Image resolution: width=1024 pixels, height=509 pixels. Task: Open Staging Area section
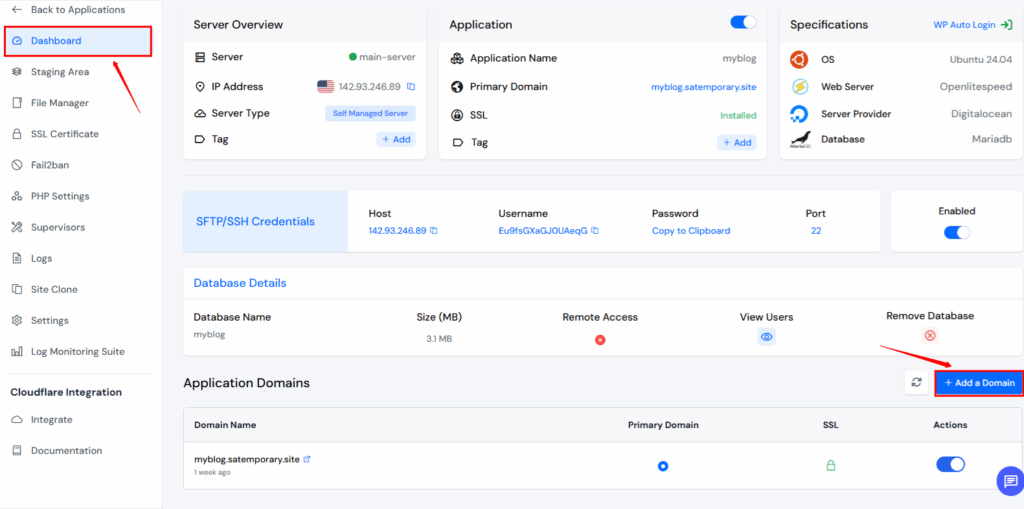tap(59, 72)
